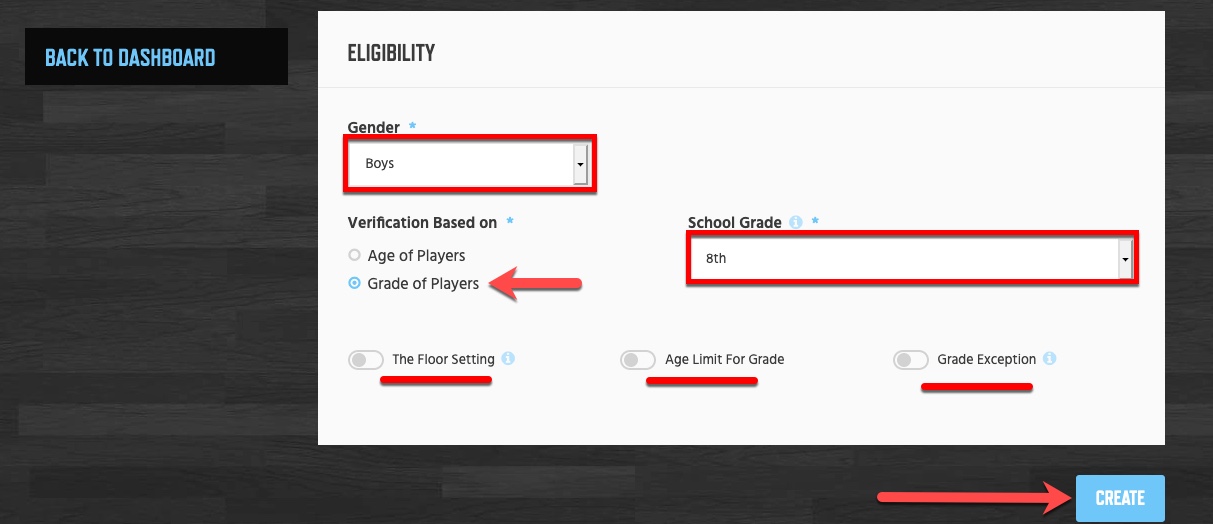This screenshot has width=1213, height=524.
Task: Click the info icon next to Grade Exception
Action: click(1050, 358)
